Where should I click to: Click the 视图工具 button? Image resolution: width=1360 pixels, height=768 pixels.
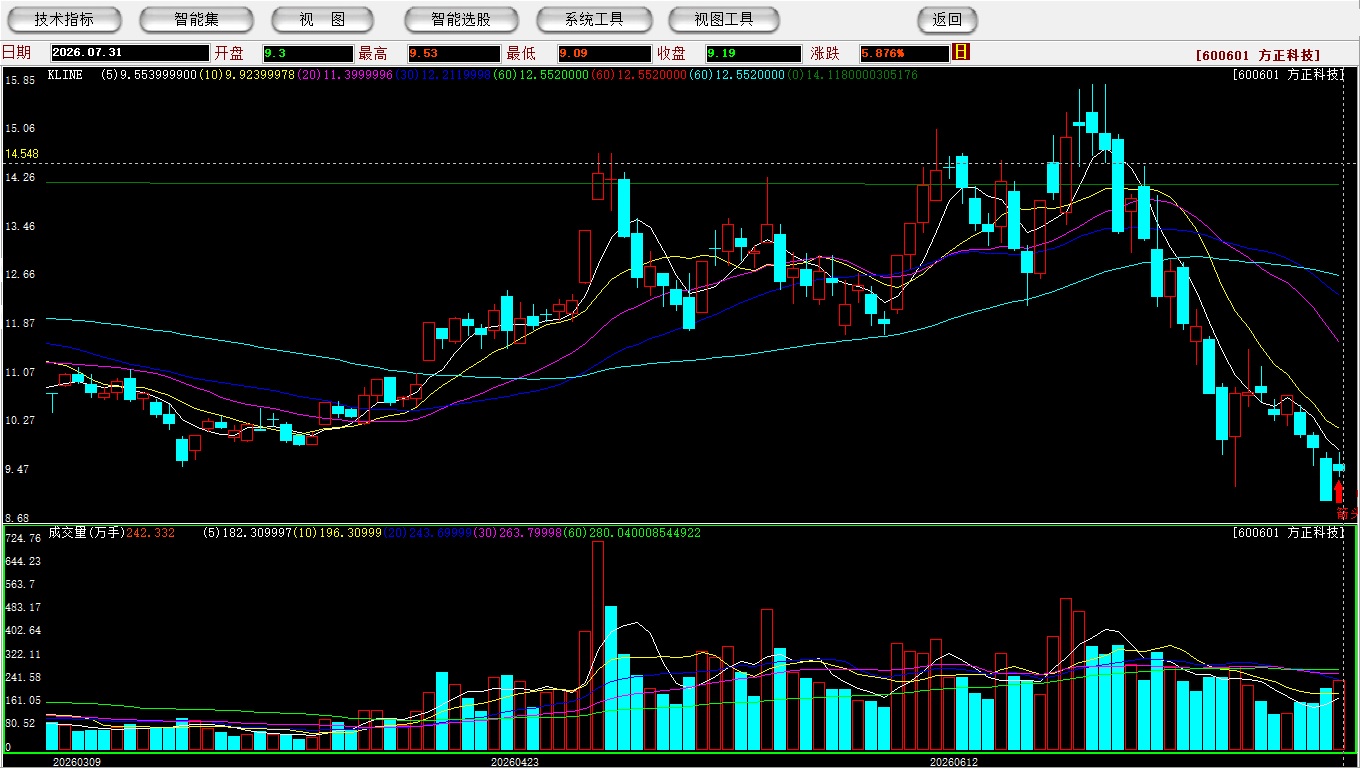pos(725,19)
